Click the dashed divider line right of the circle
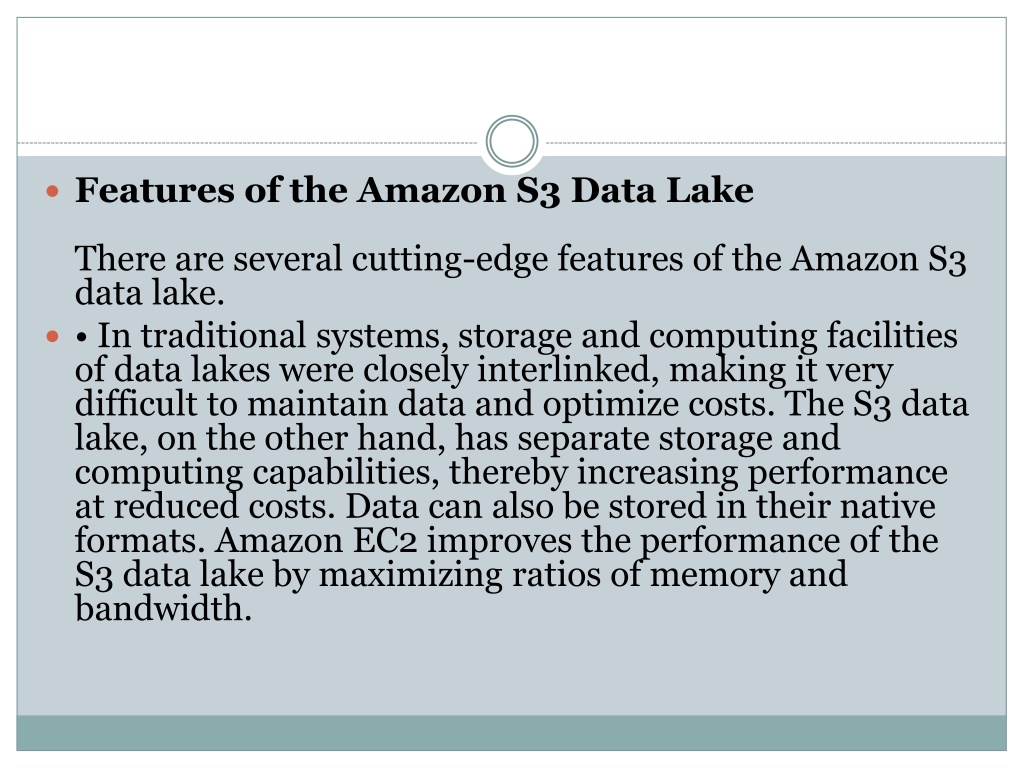 (x=776, y=142)
